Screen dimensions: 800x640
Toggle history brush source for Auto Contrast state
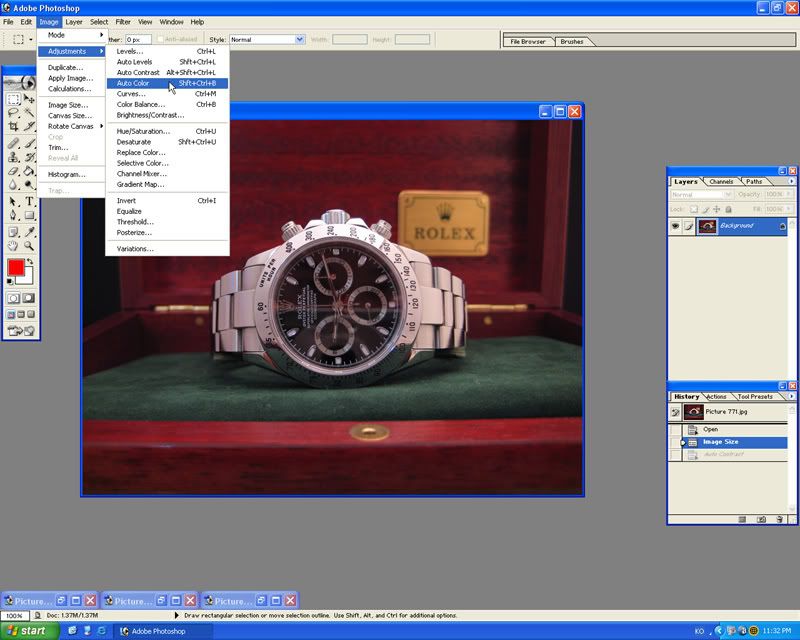coord(676,454)
